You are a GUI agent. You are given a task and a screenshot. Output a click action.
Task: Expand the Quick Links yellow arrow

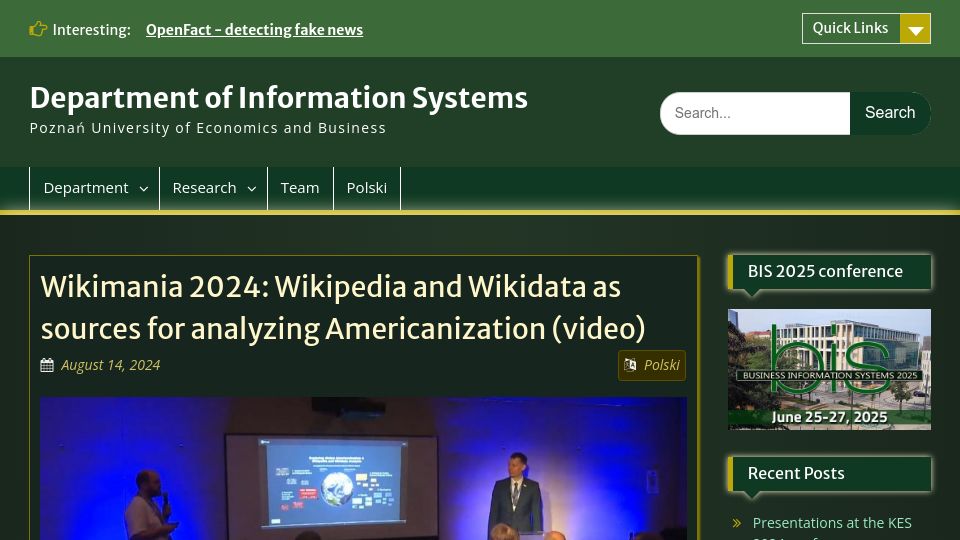[x=915, y=29]
